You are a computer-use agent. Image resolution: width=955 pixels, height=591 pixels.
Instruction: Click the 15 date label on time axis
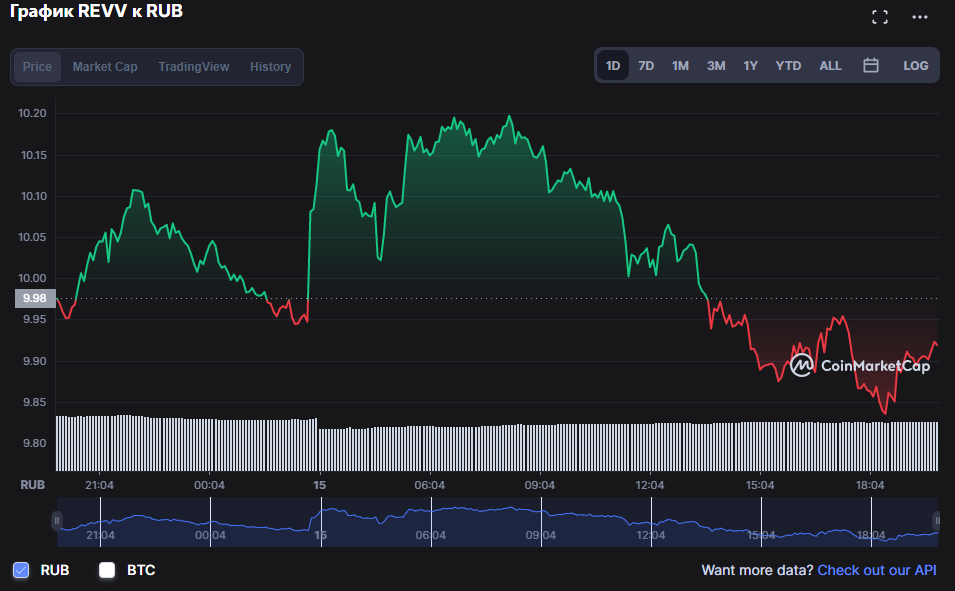(x=320, y=485)
